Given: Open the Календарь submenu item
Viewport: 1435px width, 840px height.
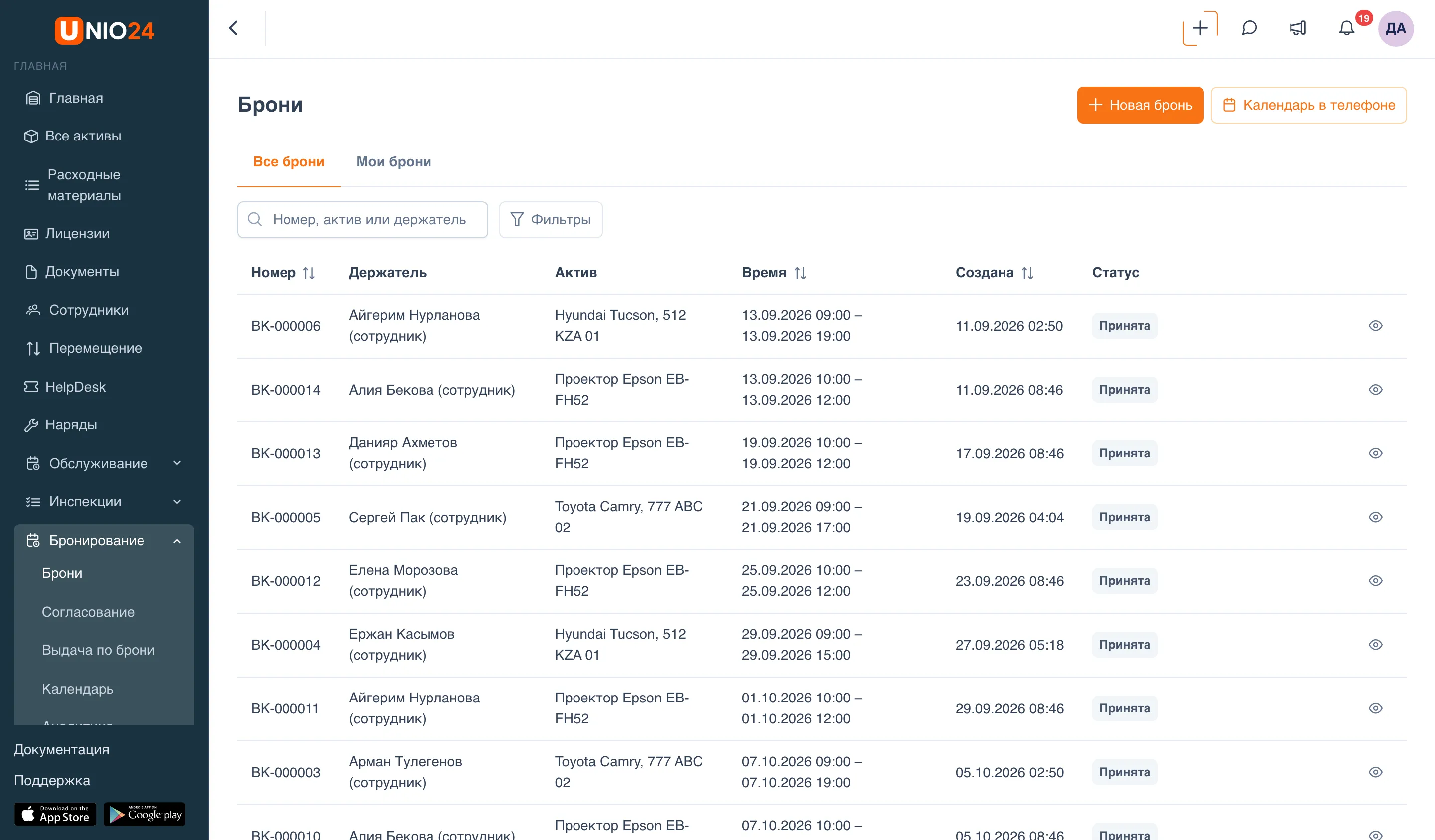Looking at the screenshot, I should tap(77, 689).
